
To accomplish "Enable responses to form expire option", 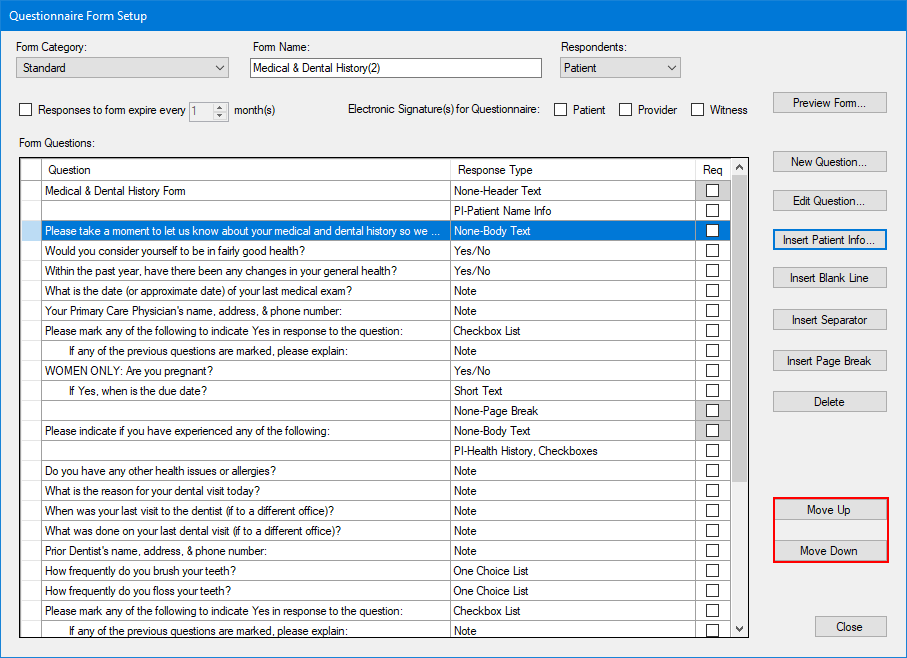I will click(25, 110).
